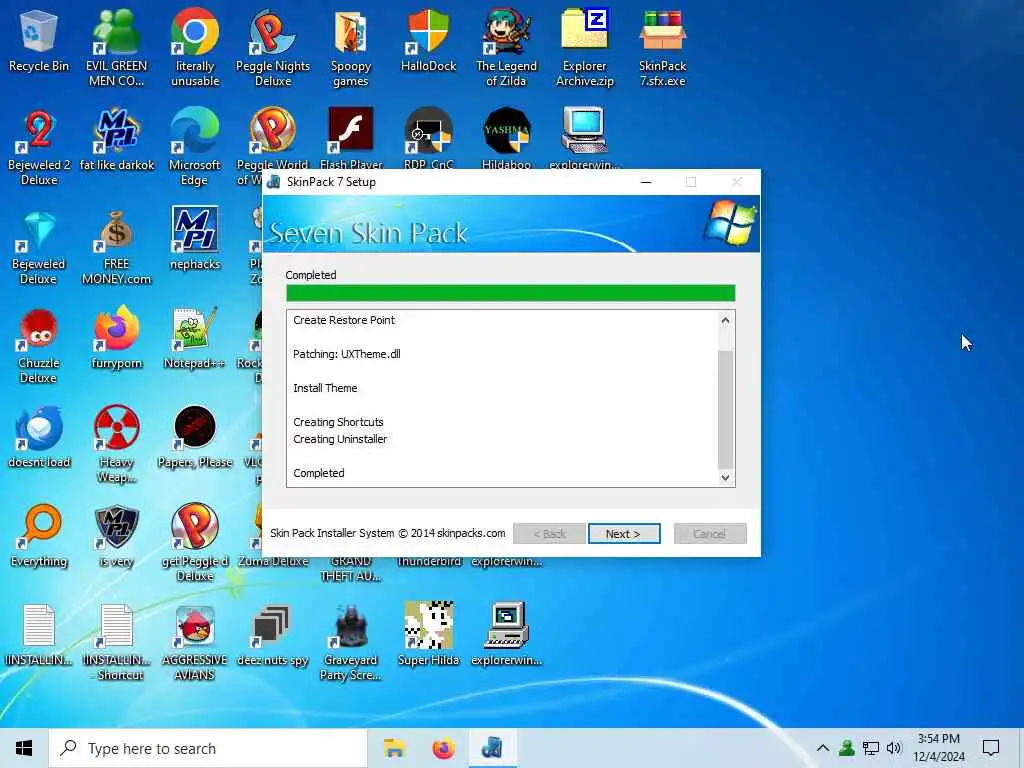
Task: Click the install log scroll up arrow
Action: click(x=725, y=321)
